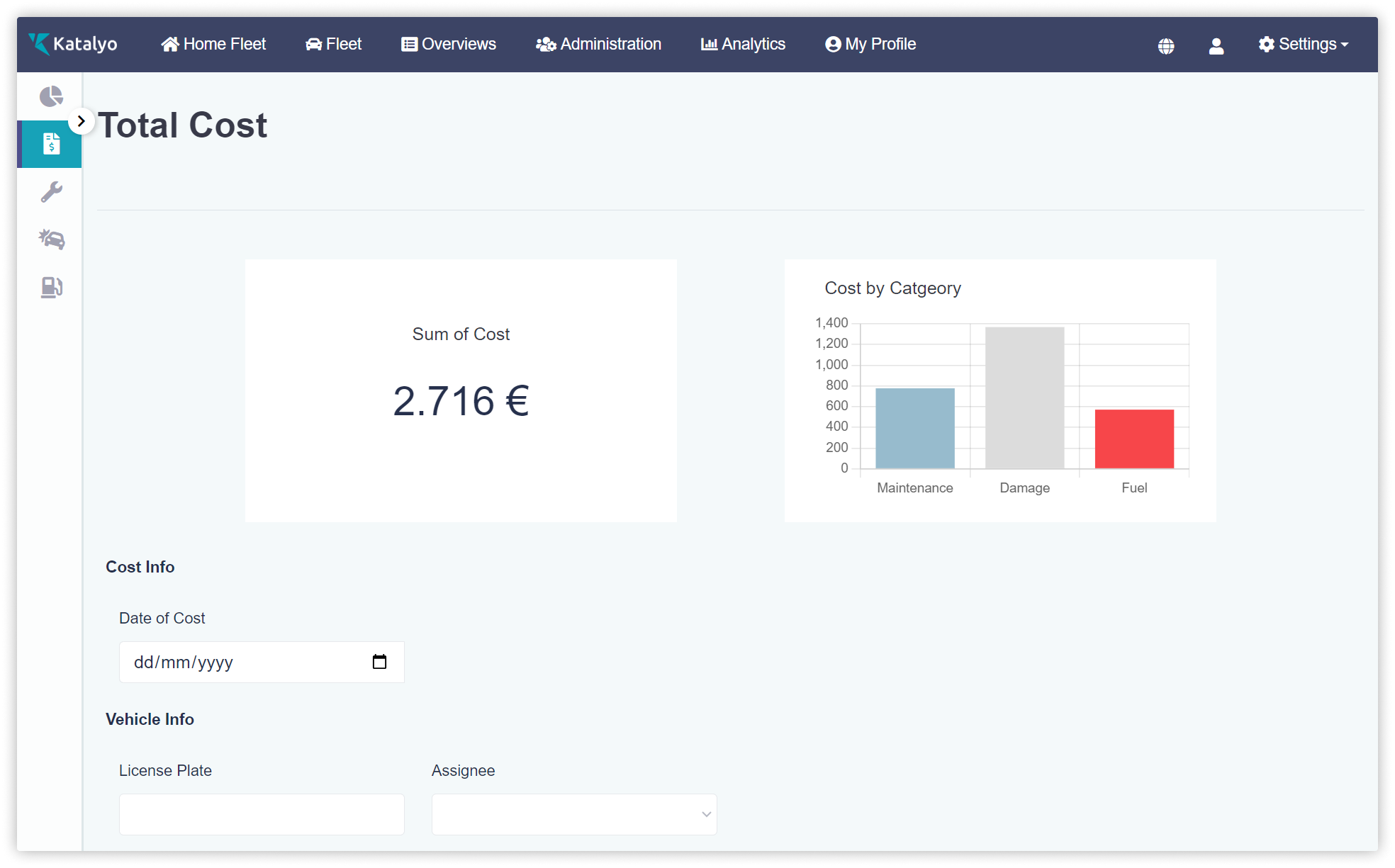1395x868 pixels.
Task: Go to My Profile
Action: click(870, 44)
